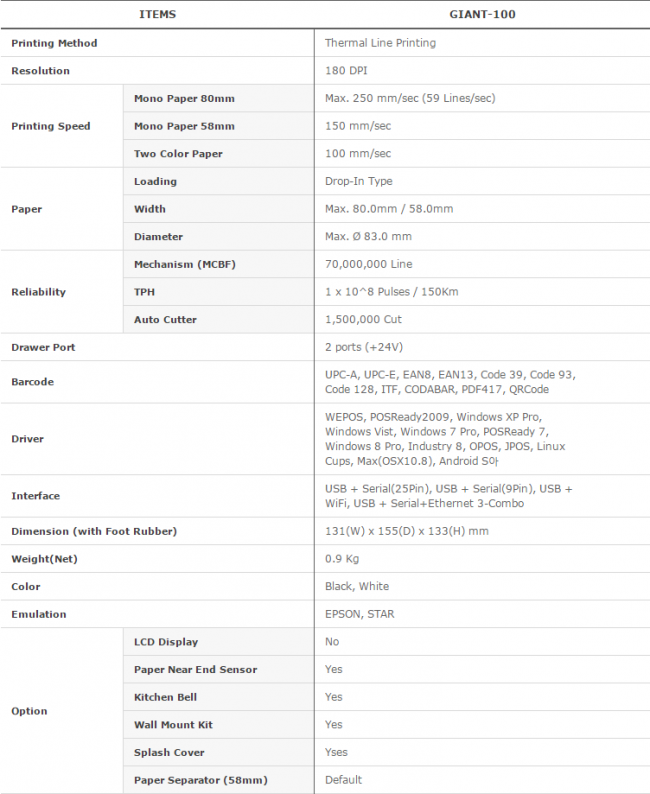
Task: Click the Kitchen Bell option label
Action: coord(166,697)
